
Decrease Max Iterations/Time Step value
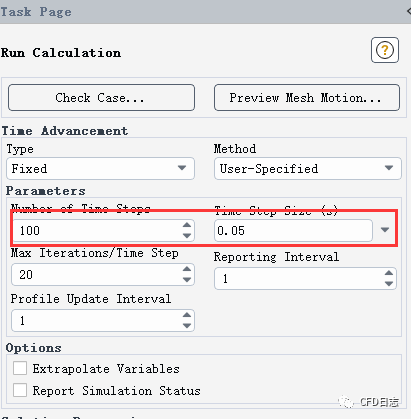(x=187, y=280)
